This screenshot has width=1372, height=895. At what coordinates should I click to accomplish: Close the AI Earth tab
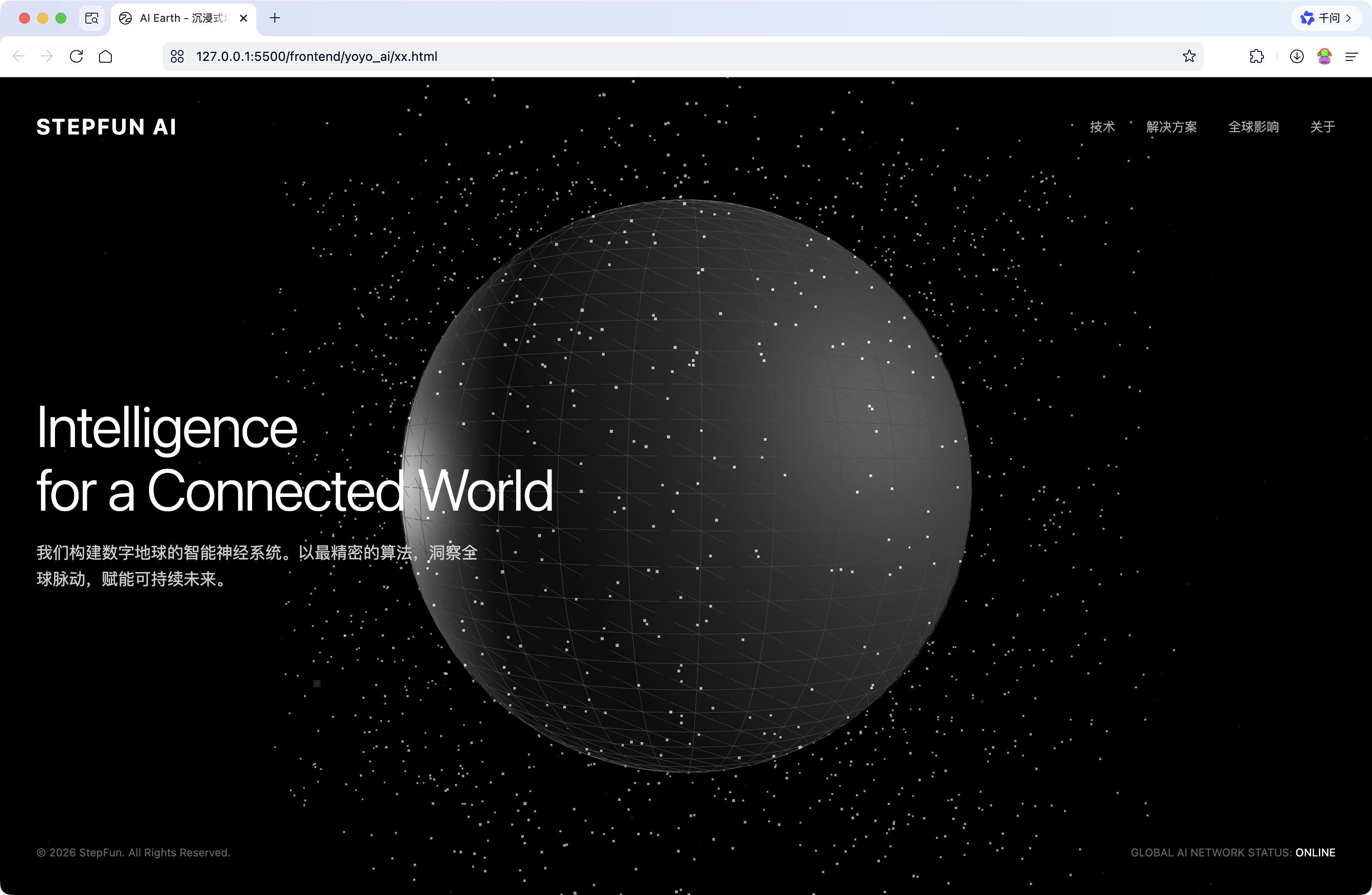243,19
